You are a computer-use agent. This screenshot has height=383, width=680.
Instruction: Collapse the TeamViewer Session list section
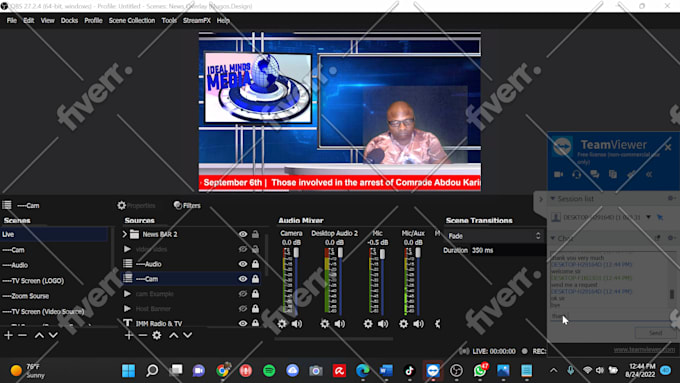tap(553, 199)
